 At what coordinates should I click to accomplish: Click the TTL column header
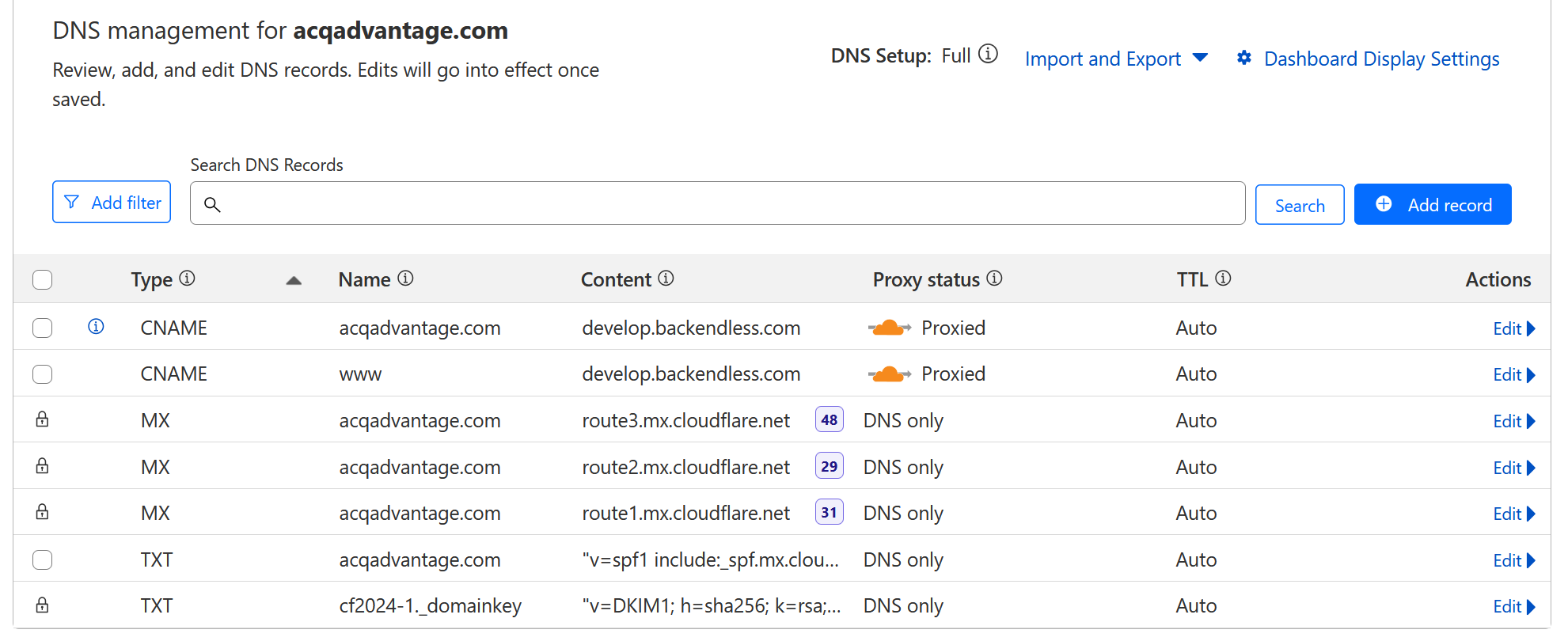(1192, 279)
